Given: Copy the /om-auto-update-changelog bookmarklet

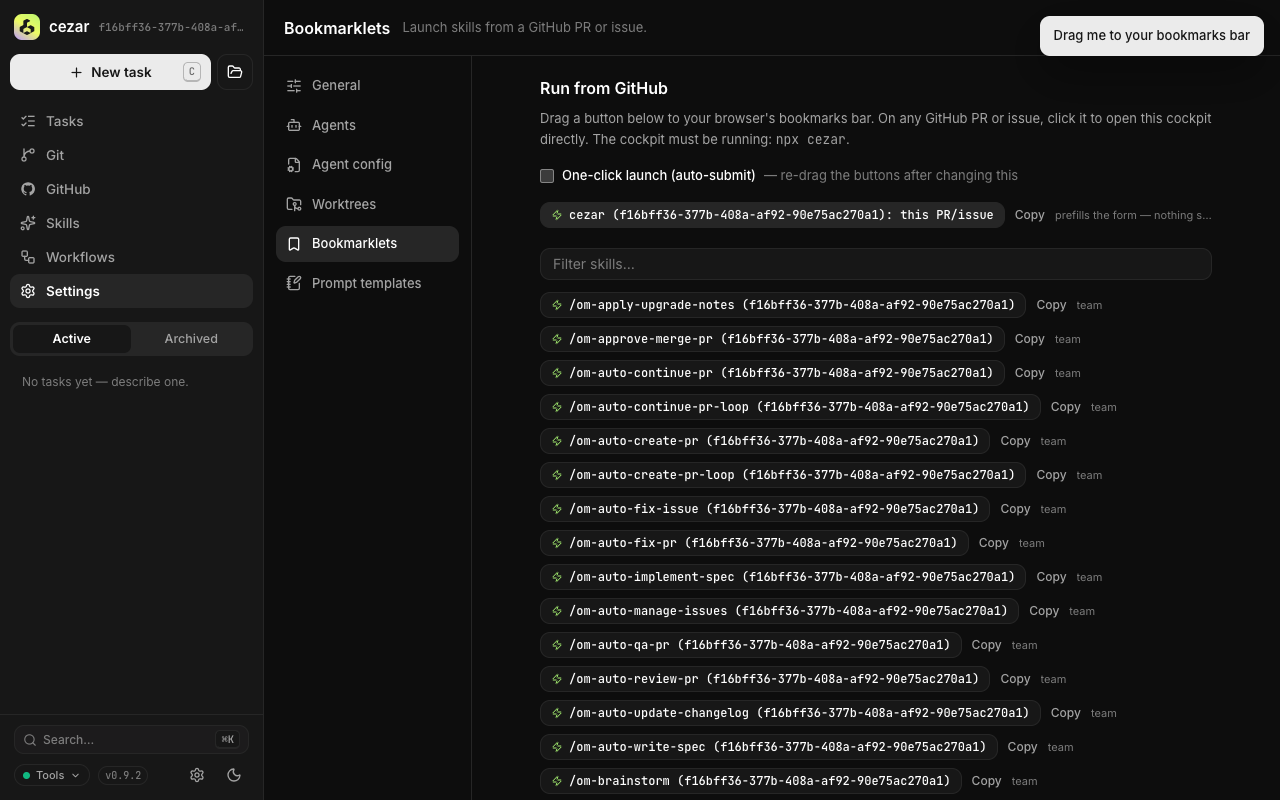Looking at the screenshot, I should click(x=1065, y=713).
